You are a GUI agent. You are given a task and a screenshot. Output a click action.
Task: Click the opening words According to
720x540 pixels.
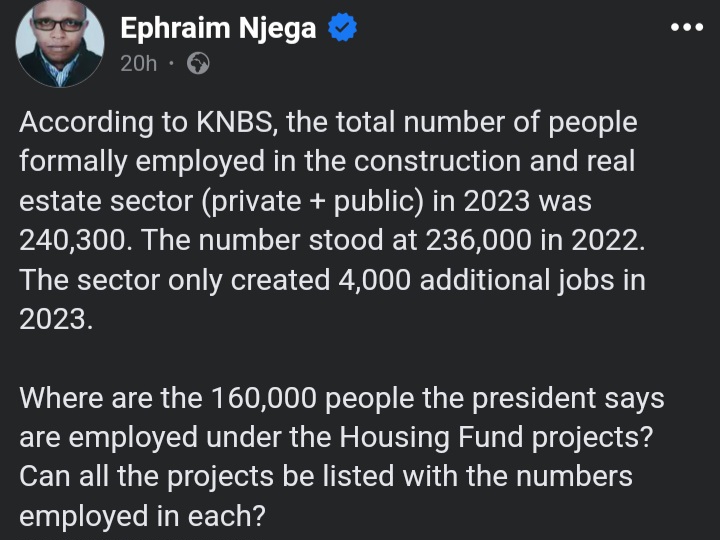pyautogui.click(x=103, y=123)
